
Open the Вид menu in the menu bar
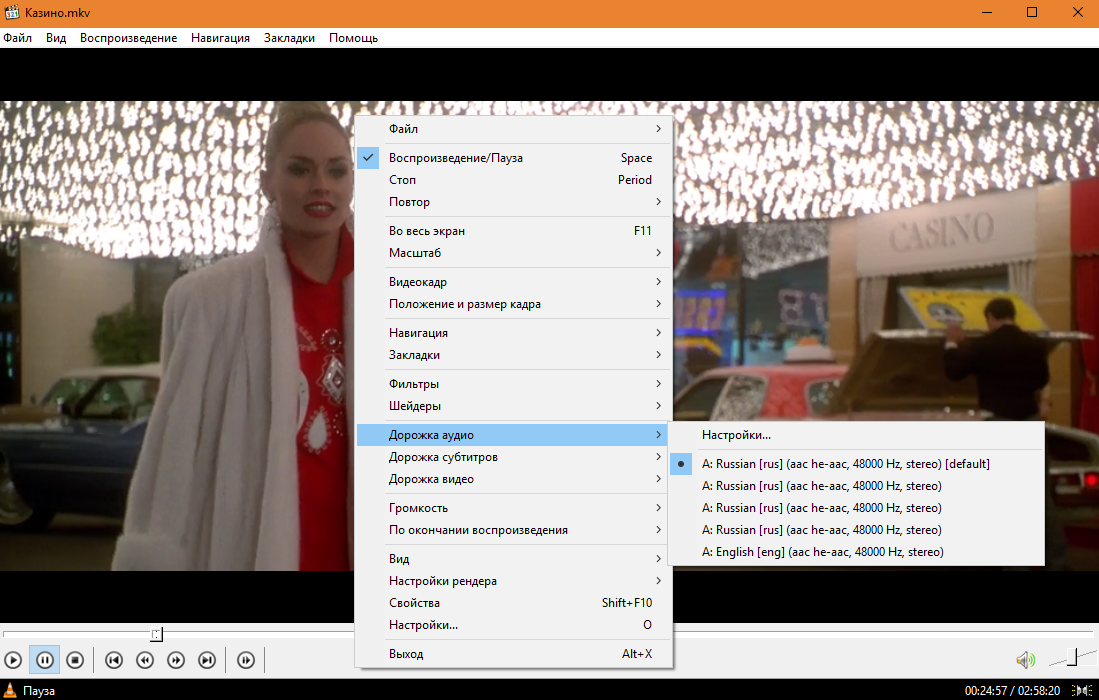point(56,38)
